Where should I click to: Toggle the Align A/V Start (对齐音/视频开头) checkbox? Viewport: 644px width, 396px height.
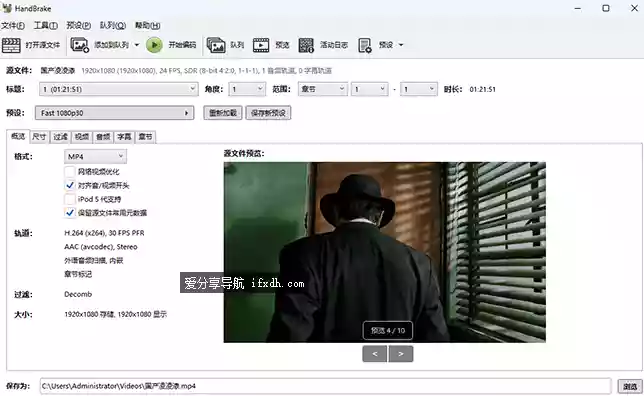[x=70, y=185]
